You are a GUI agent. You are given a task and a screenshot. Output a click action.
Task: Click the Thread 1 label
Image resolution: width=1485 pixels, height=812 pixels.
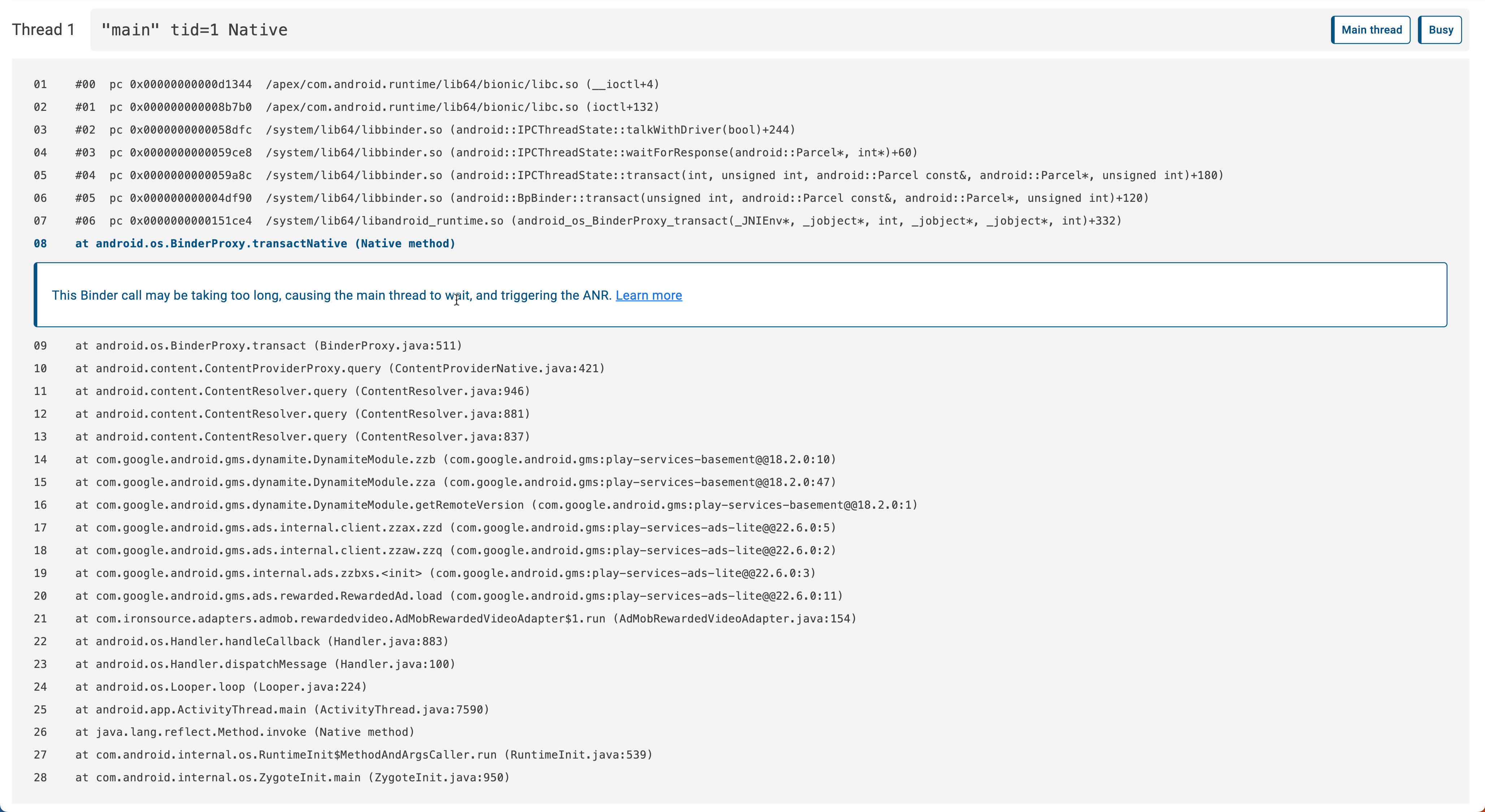pos(43,30)
